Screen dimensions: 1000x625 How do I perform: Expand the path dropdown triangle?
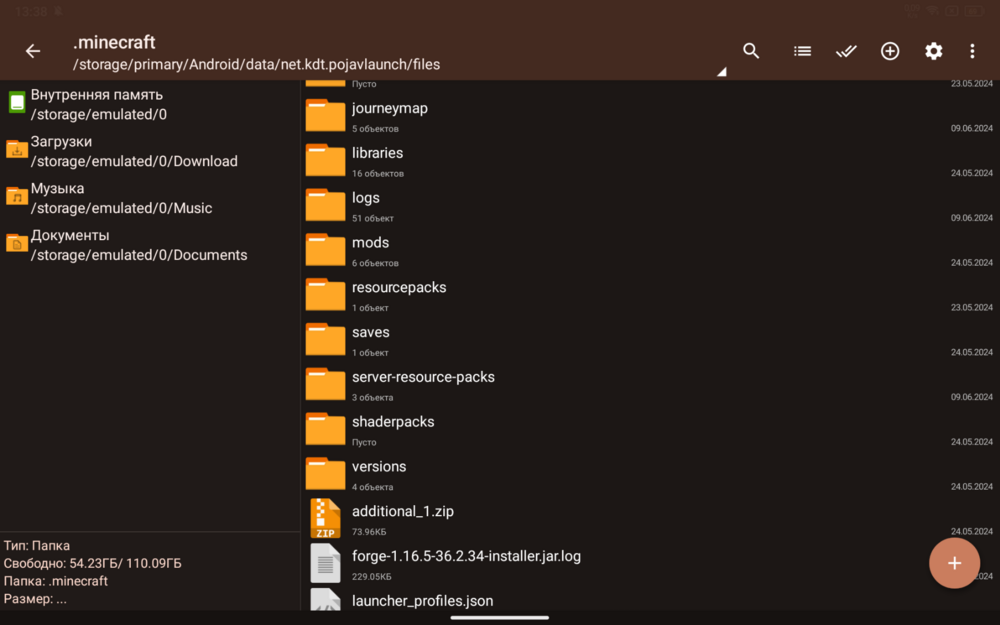pos(722,72)
